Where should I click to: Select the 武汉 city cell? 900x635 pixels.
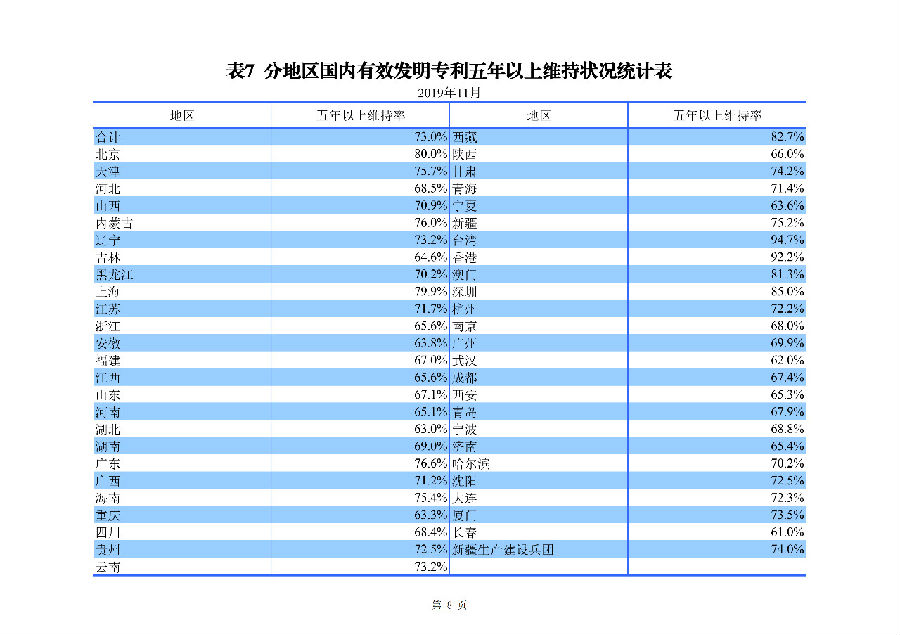pos(464,360)
